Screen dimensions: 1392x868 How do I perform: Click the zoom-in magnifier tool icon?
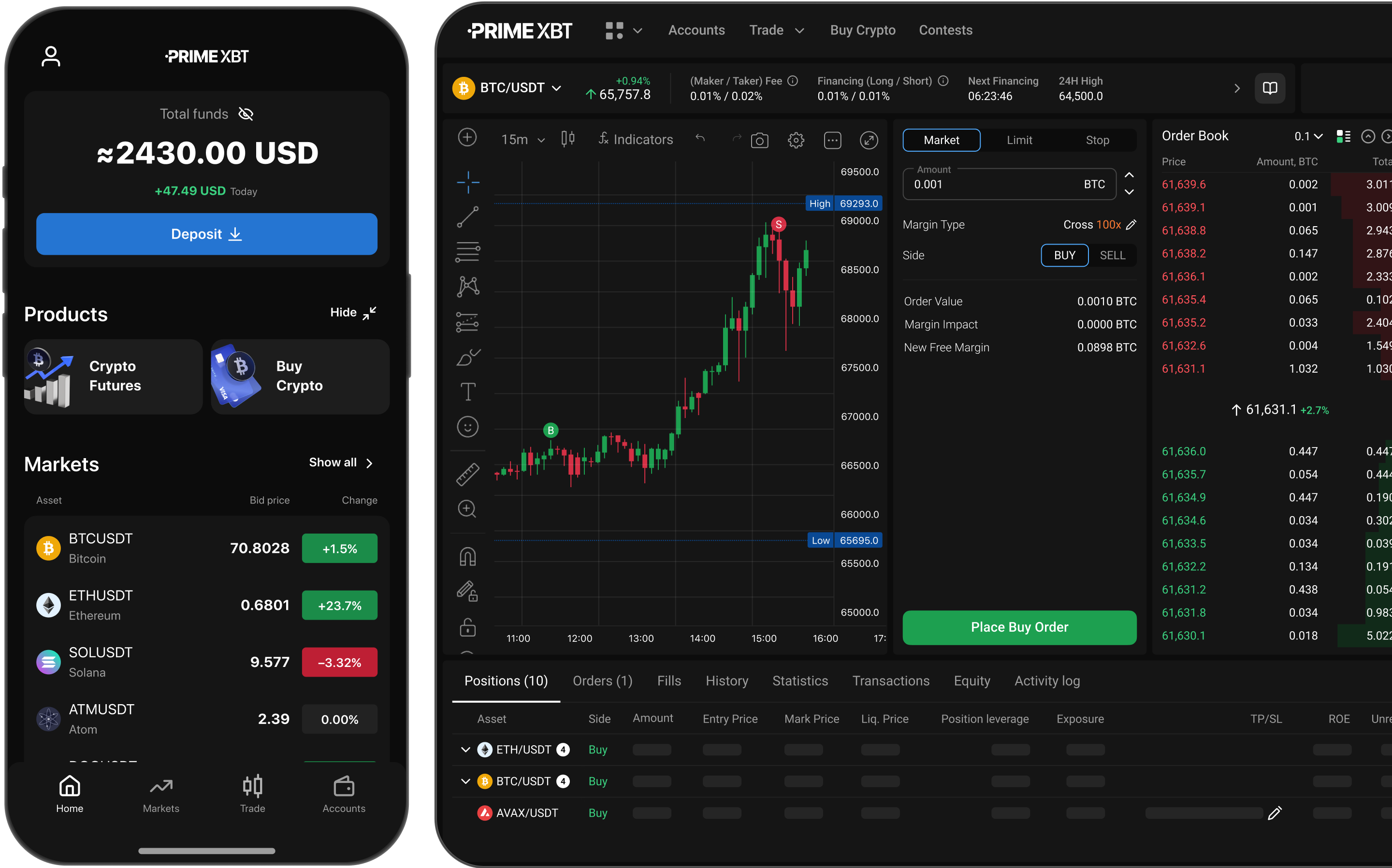point(467,509)
